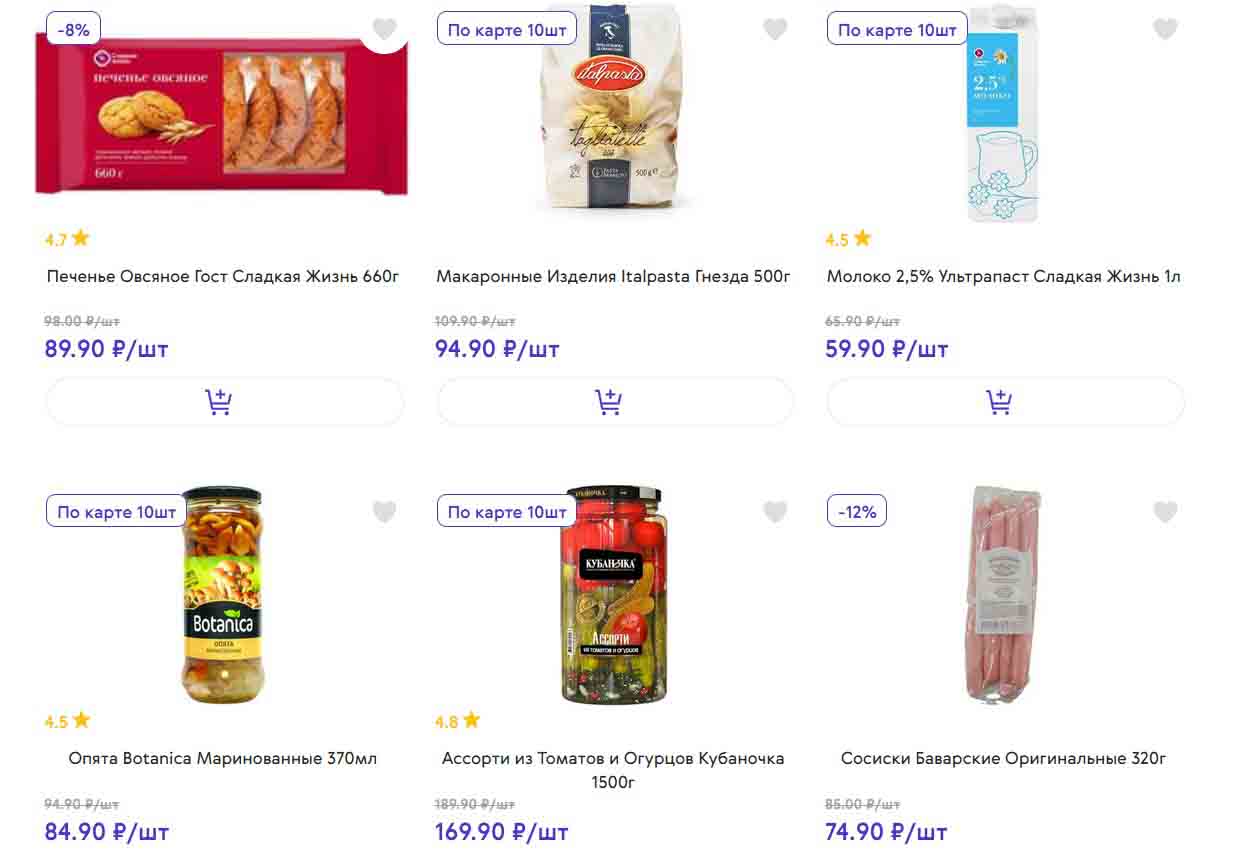
Task: Like the Сосиски Баварские product
Action: [x=1165, y=512]
